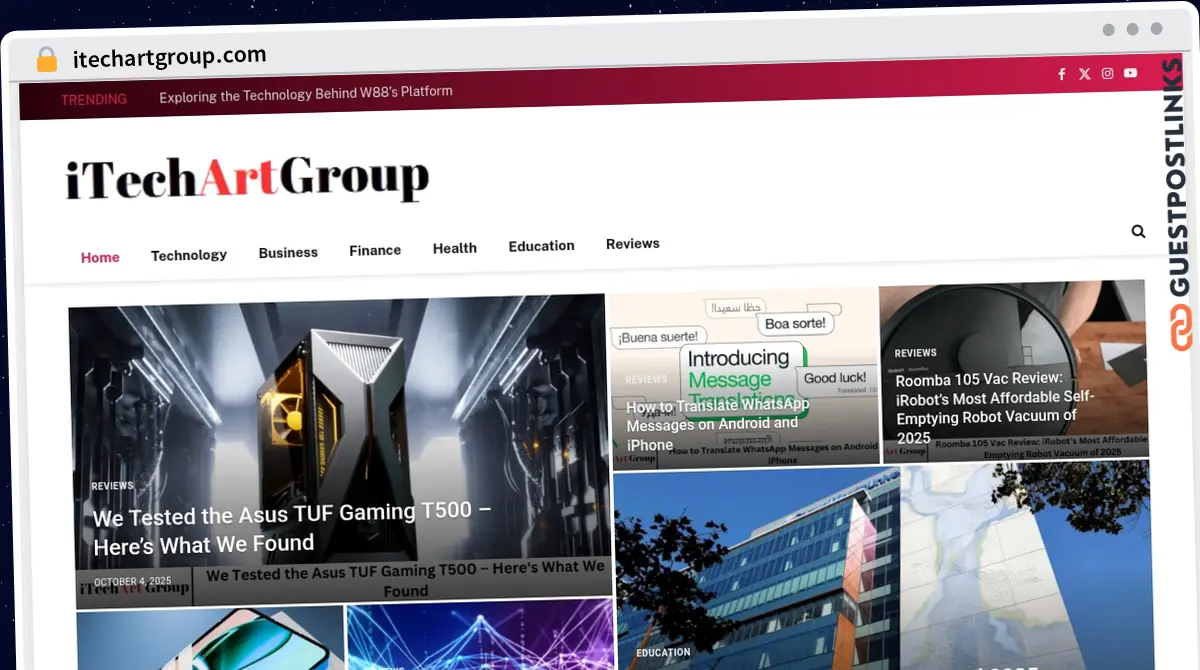Click the October 4, 2025 date text
Viewport: 1200px width, 670px height.
[133, 581]
